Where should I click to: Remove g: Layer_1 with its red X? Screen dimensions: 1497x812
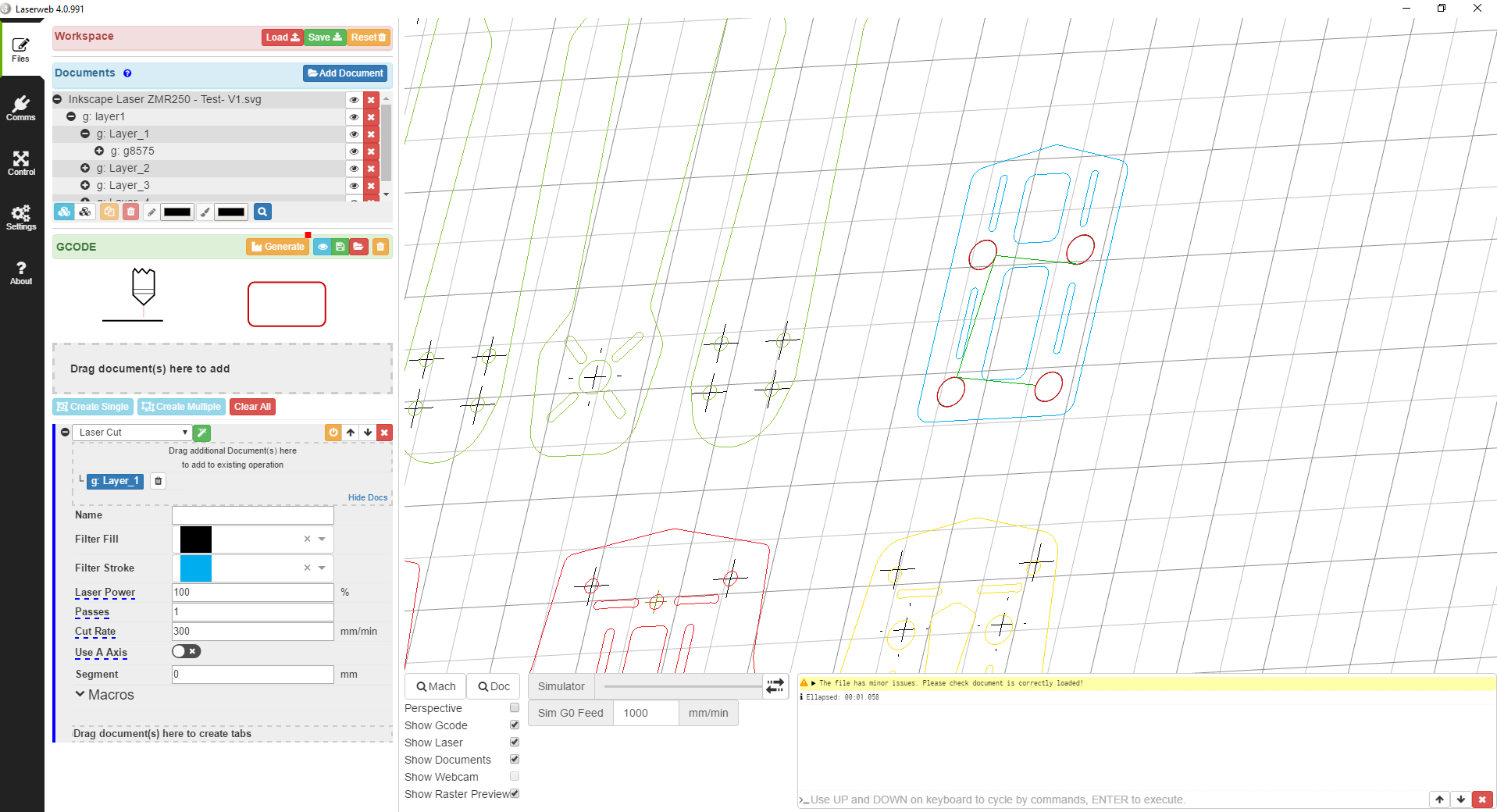coord(371,134)
